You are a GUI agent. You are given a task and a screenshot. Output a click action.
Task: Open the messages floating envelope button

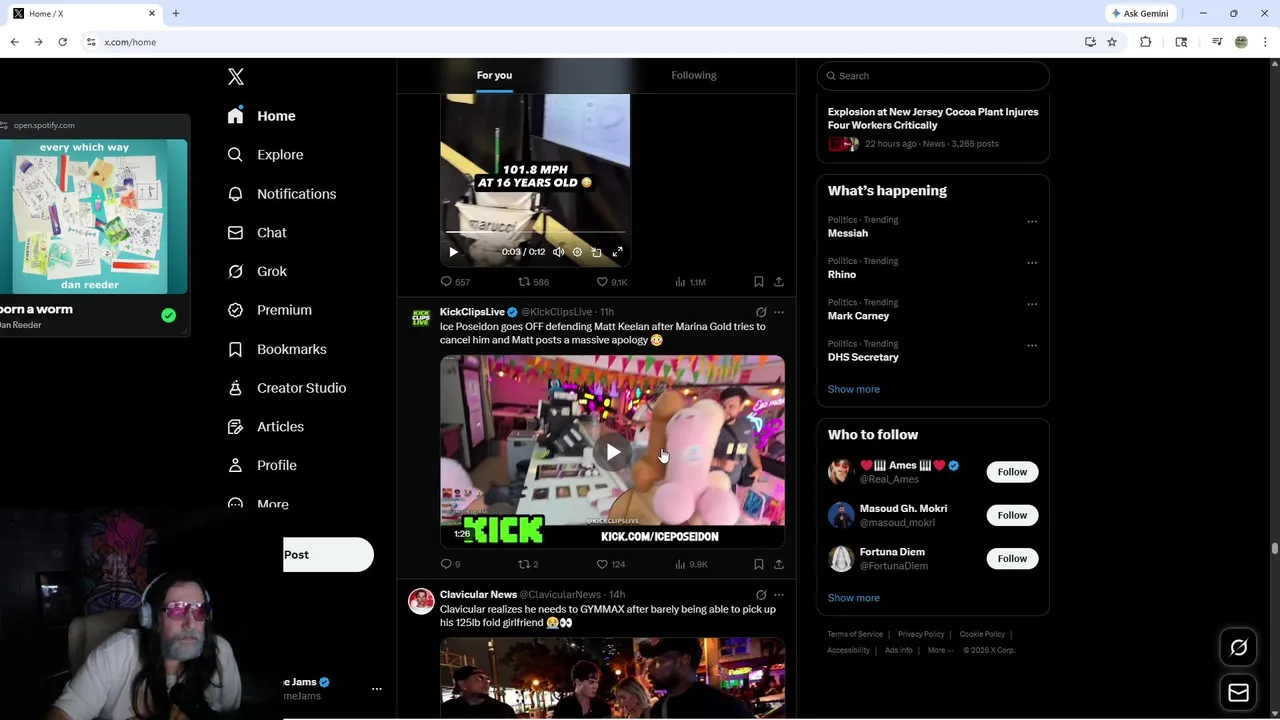pyautogui.click(x=1239, y=693)
